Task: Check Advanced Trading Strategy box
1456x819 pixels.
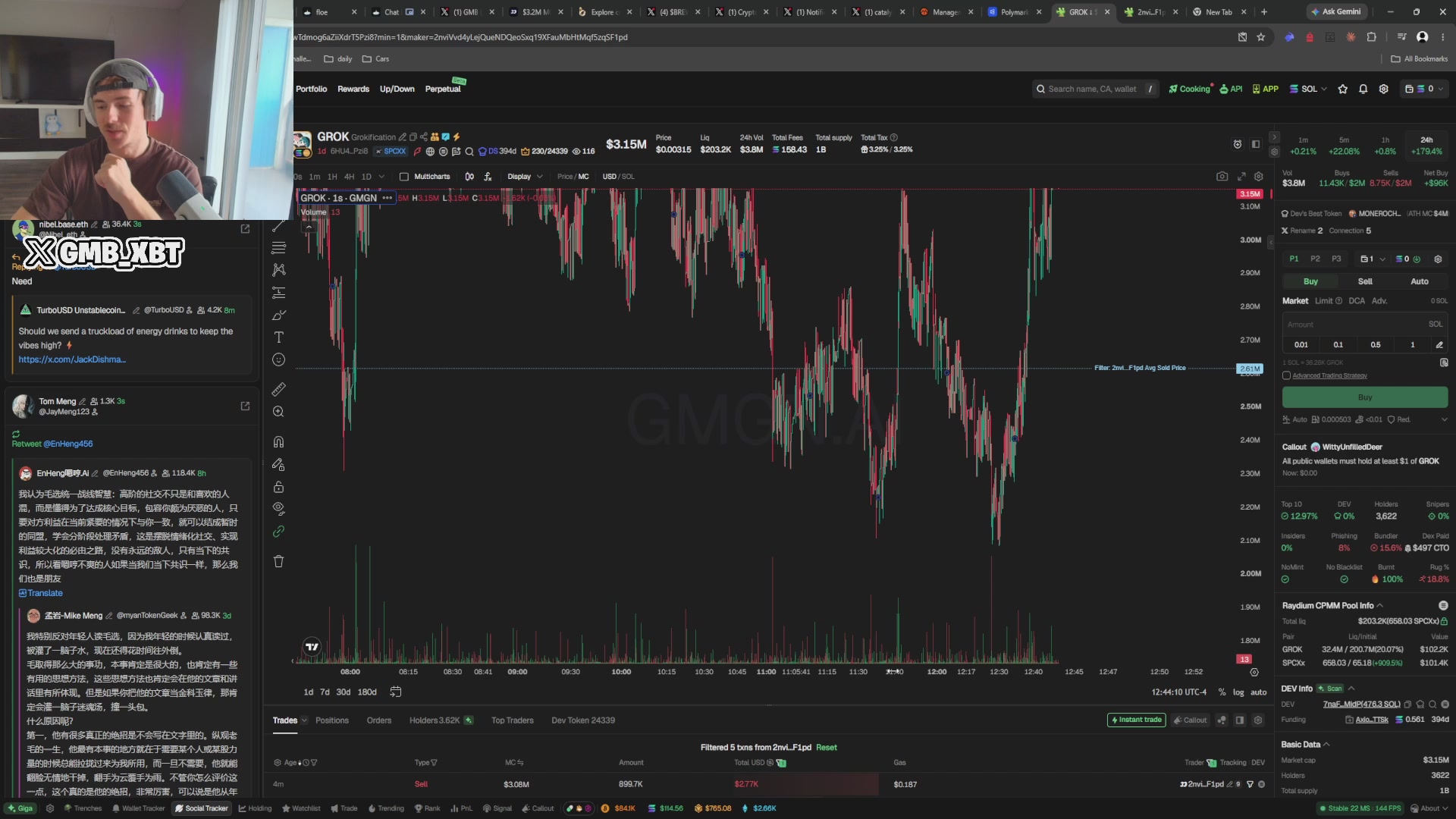Action: [x=1286, y=375]
